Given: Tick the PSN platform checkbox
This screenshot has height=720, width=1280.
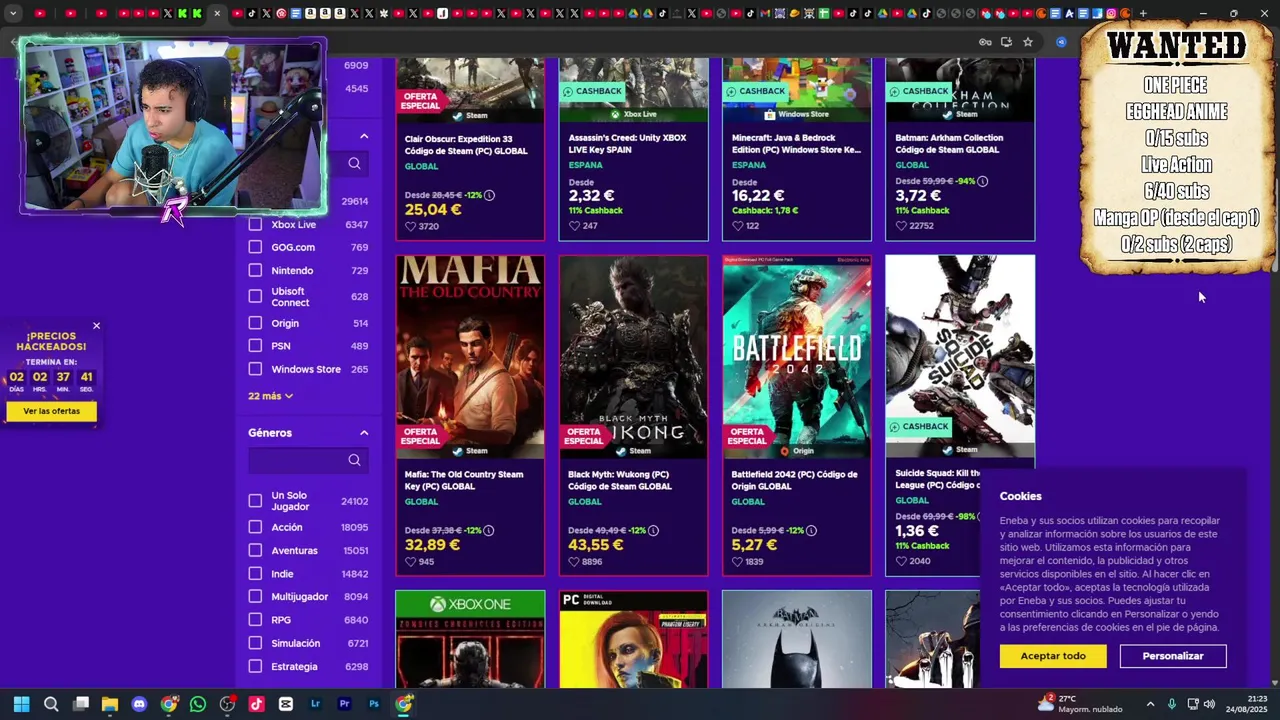Looking at the screenshot, I should [x=255, y=346].
